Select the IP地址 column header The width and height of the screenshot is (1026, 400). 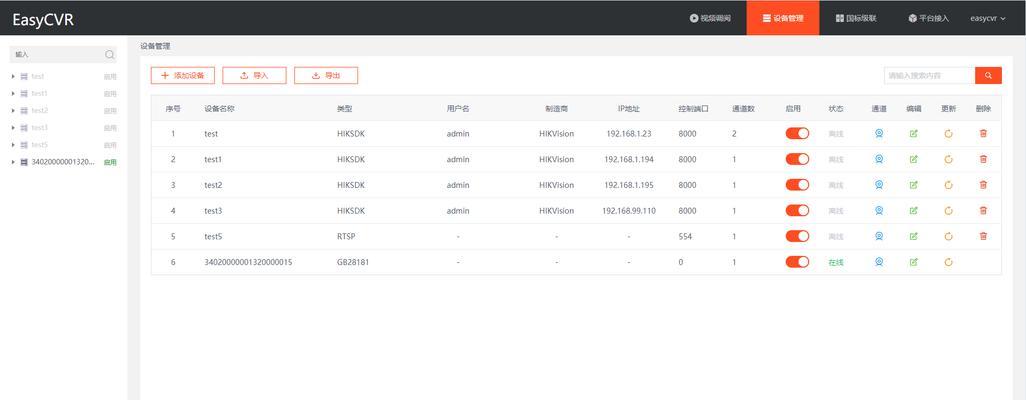(x=628, y=109)
